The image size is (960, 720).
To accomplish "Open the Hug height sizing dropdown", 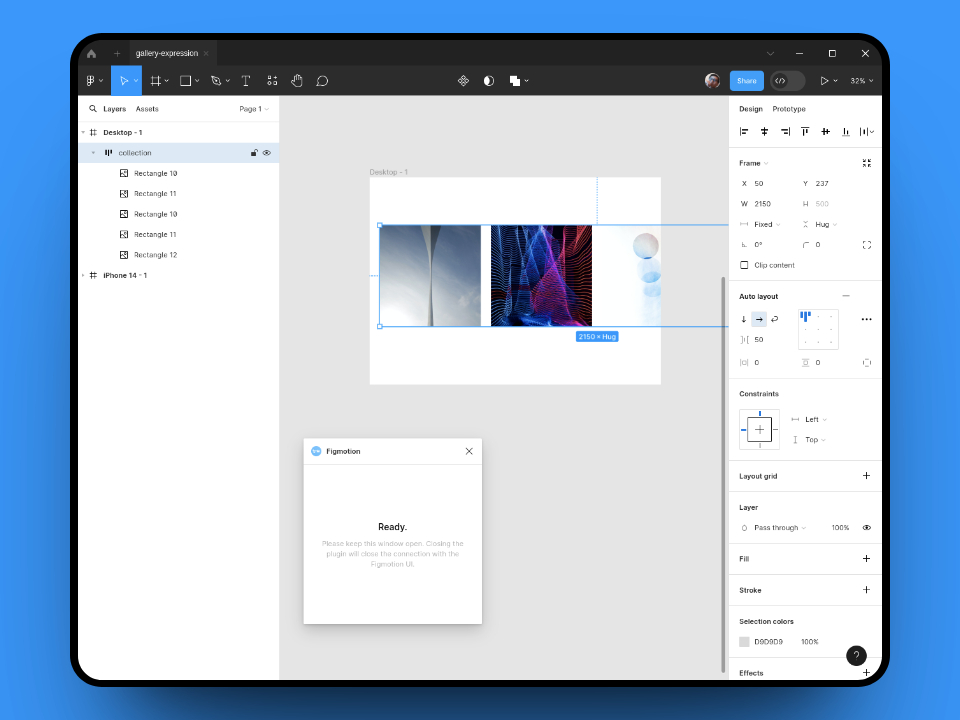I will click(826, 225).
